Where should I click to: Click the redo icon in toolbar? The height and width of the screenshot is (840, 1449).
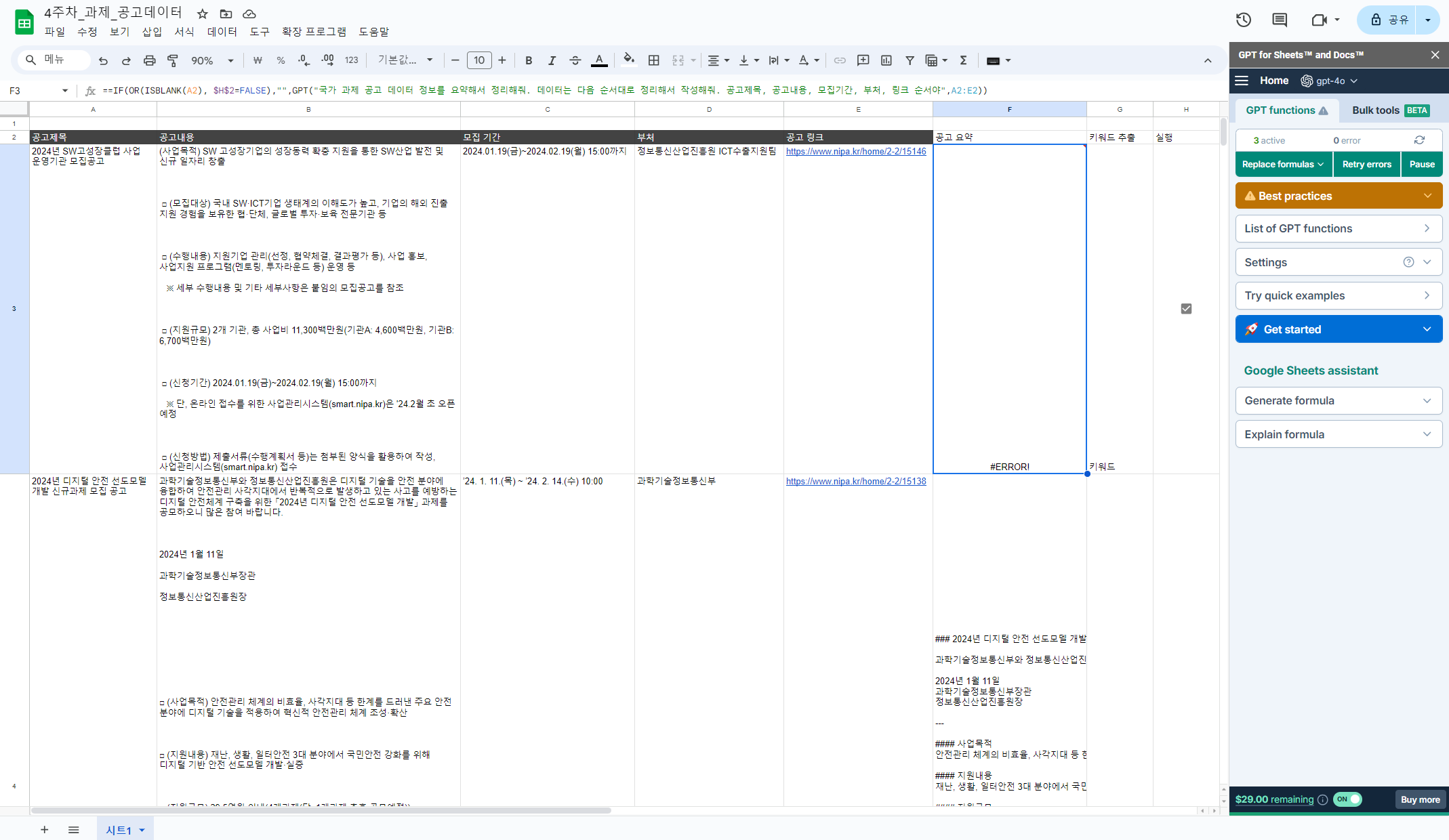pos(126,61)
